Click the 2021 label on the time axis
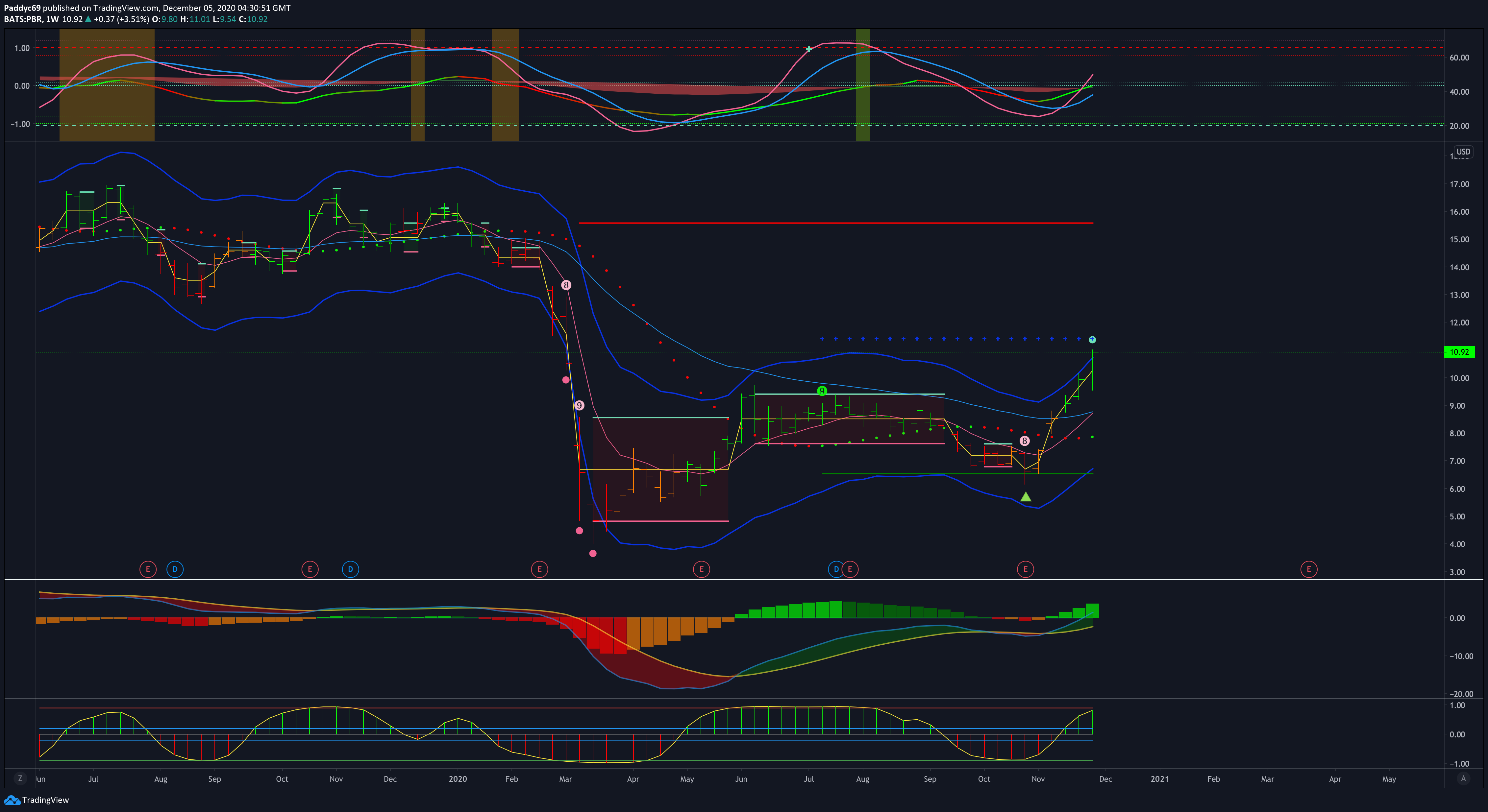 [1159, 779]
